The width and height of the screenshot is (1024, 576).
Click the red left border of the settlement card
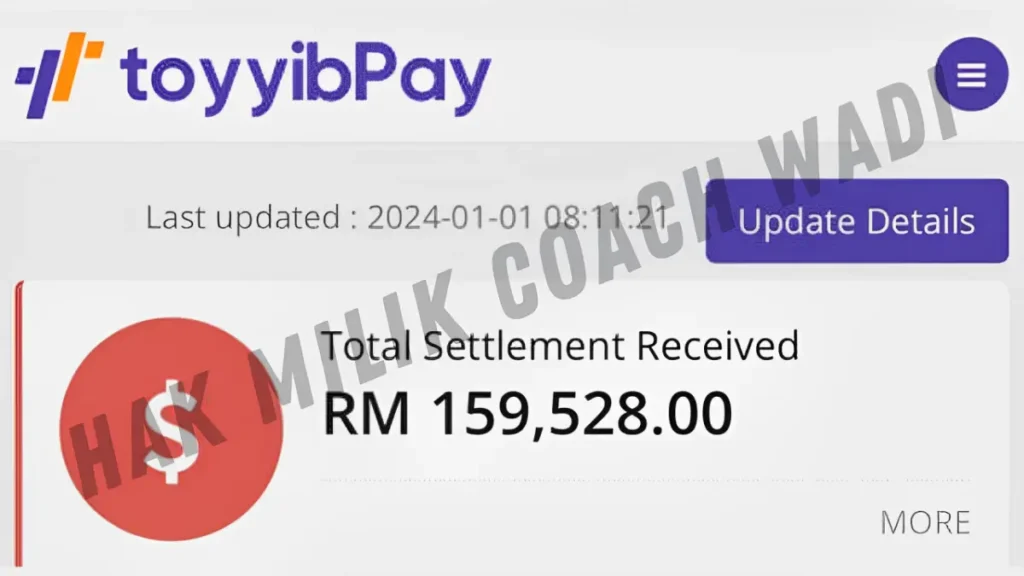[19, 423]
